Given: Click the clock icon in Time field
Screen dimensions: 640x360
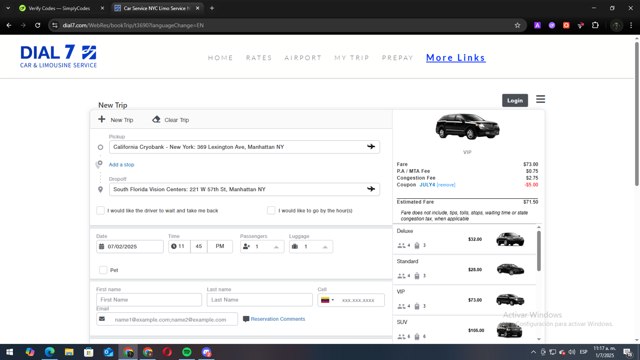Looking at the screenshot, I should (x=174, y=246).
